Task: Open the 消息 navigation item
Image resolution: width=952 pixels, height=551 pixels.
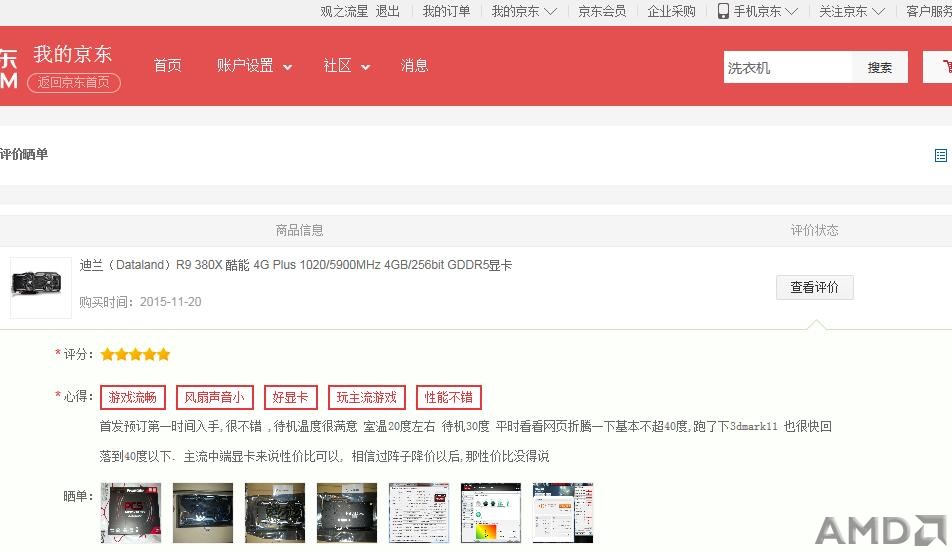Action: [415, 66]
